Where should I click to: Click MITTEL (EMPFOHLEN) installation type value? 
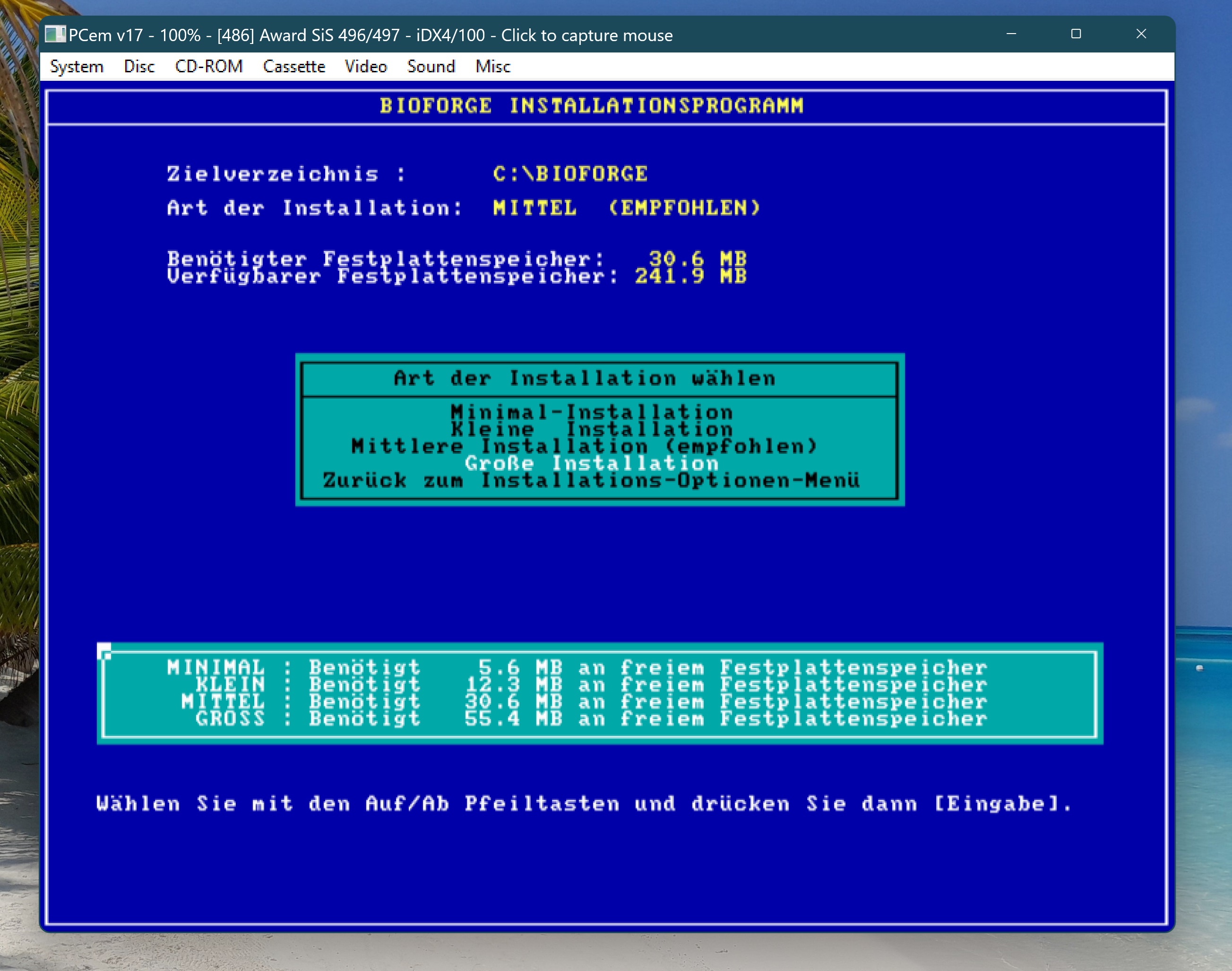[626, 208]
